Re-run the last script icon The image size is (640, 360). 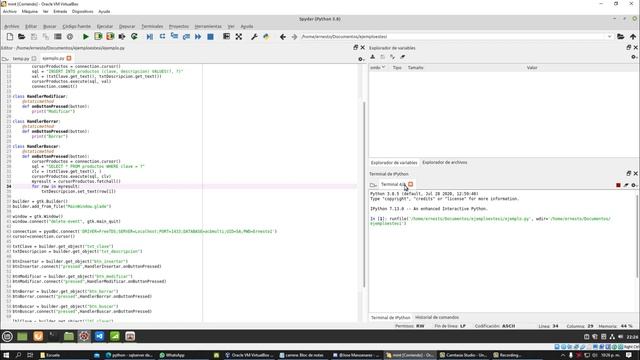pos(134,37)
